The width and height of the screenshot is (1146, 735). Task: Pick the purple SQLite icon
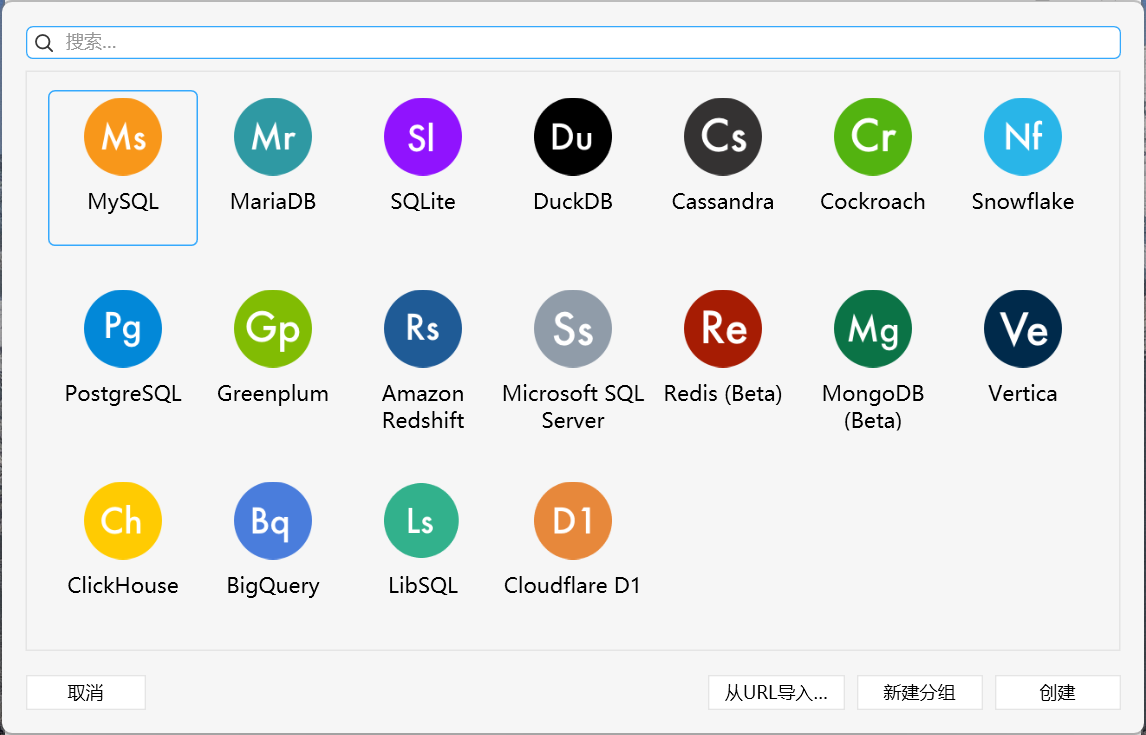click(422, 137)
